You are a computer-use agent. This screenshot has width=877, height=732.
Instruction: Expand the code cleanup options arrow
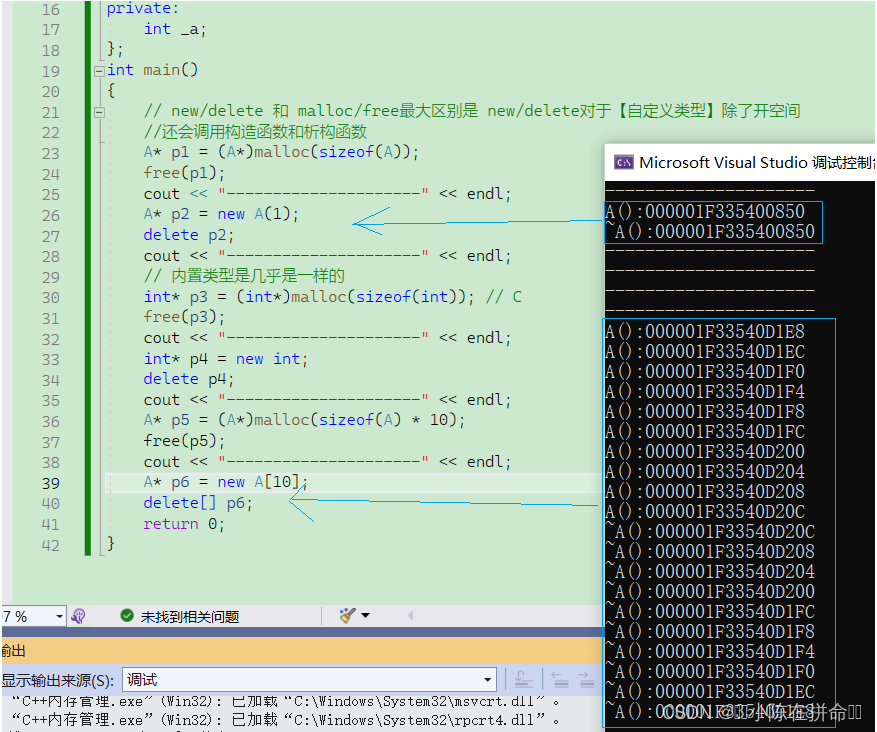pos(366,616)
